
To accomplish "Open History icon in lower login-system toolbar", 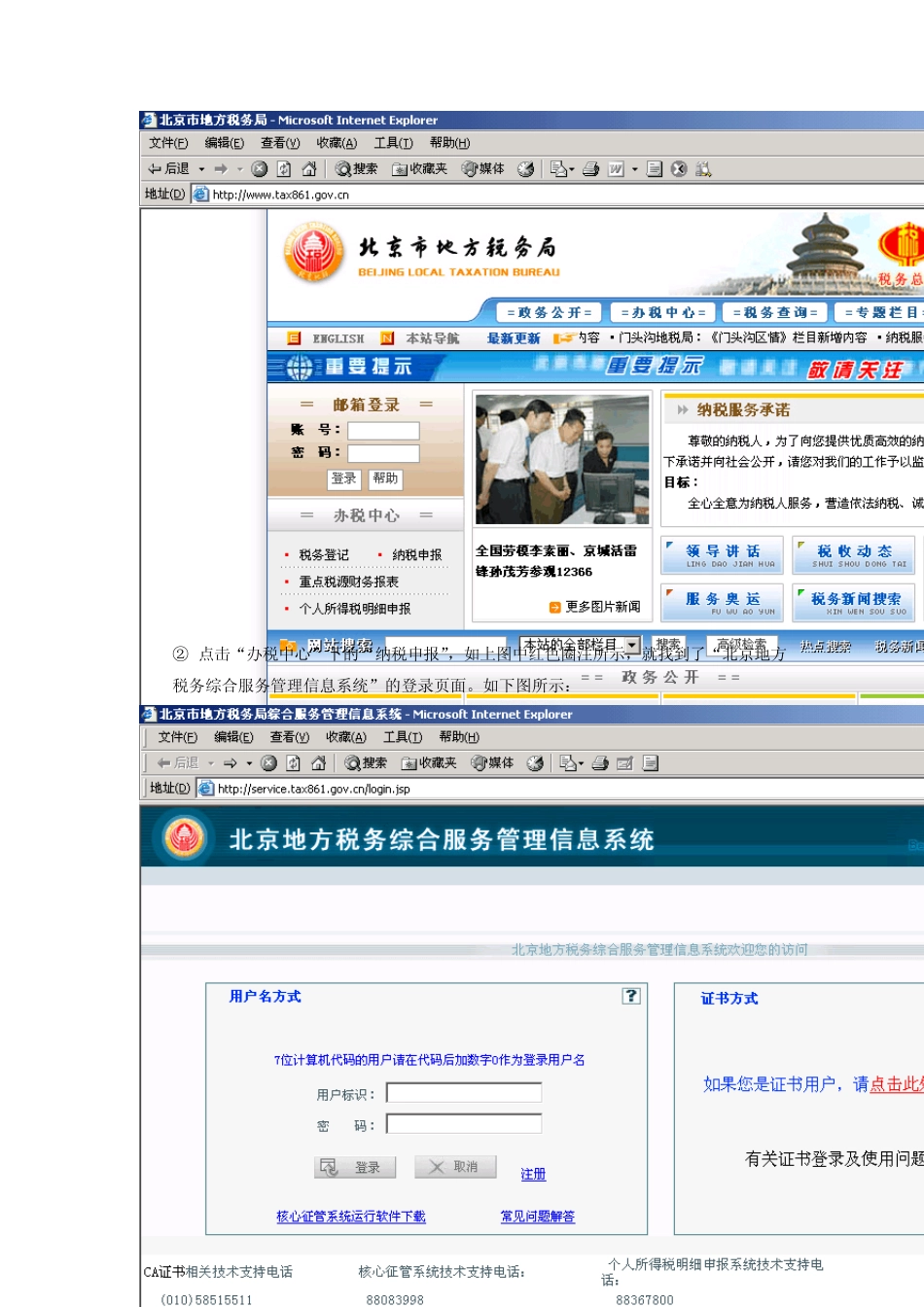I will [535, 763].
